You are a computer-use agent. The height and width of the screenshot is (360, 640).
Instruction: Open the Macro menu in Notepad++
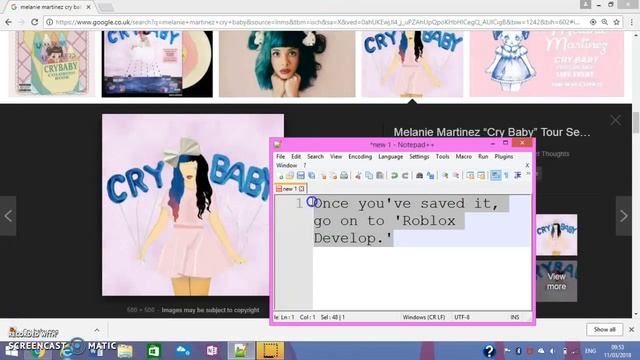(463, 156)
